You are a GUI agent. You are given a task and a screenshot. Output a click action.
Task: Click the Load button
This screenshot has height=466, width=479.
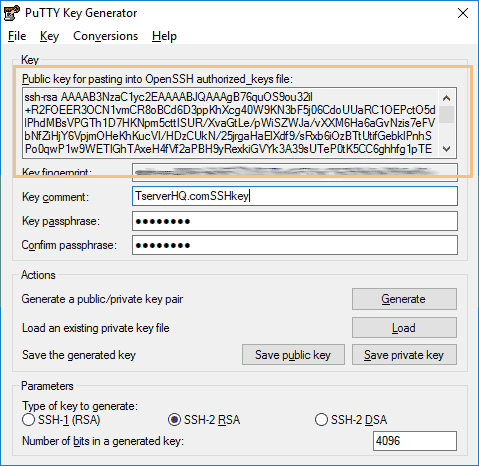click(404, 328)
